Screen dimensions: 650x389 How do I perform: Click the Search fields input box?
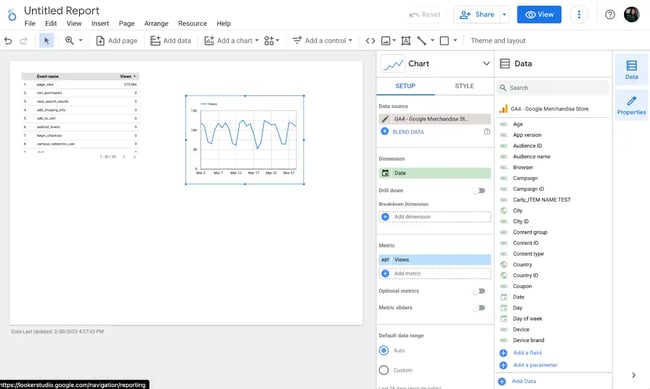tap(553, 88)
